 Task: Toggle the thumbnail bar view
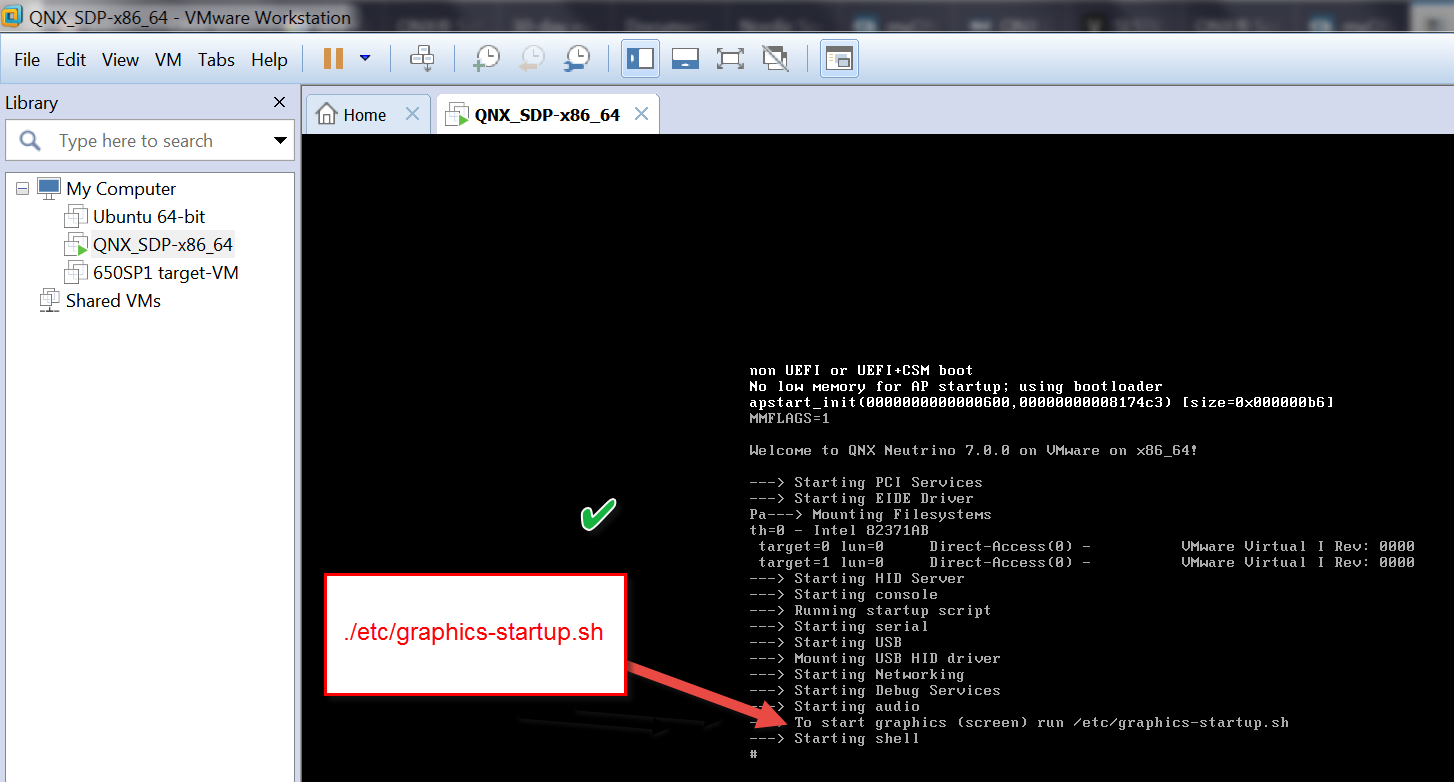coord(685,59)
